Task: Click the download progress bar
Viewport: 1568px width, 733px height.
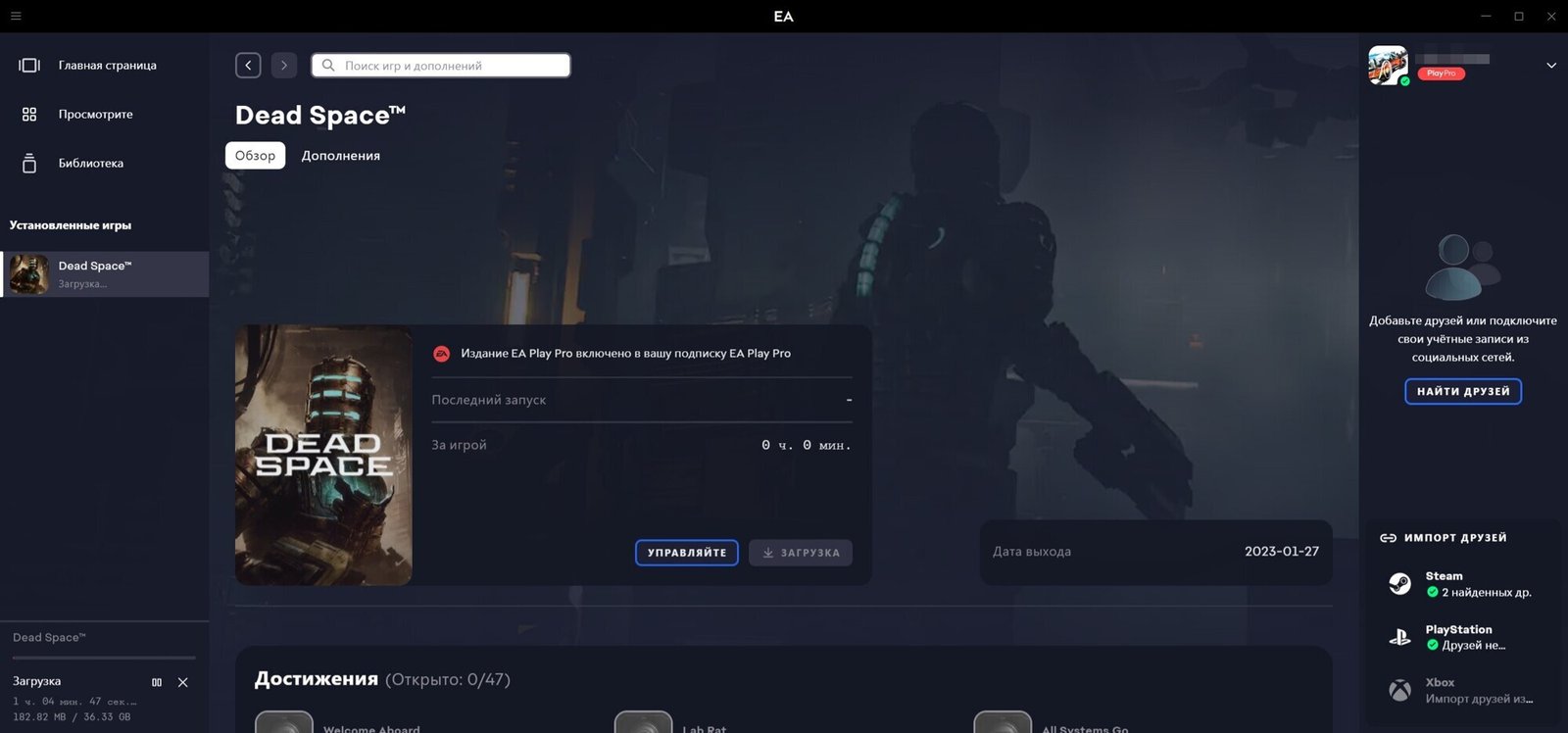Action: point(104,658)
